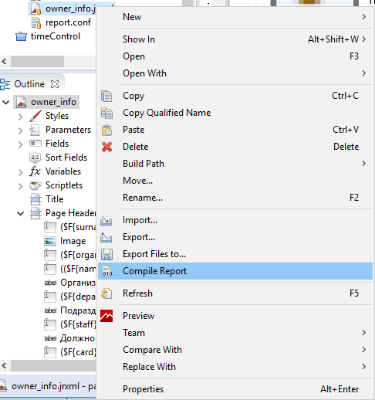Click the Paste clipboard icon

click(107, 130)
